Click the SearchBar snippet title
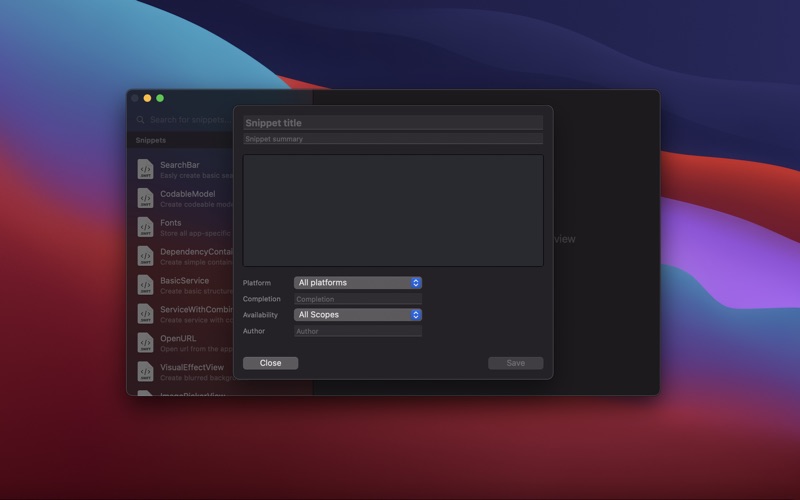The height and width of the screenshot is (500, 800). click(x=180, y=165)
